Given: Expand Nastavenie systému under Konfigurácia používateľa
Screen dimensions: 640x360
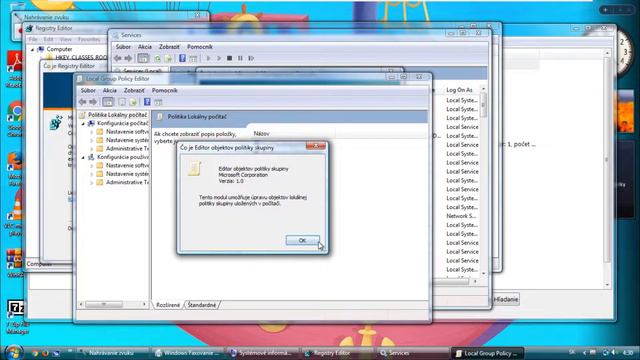Looking at the screenshot, I should [x=91, y=174].
